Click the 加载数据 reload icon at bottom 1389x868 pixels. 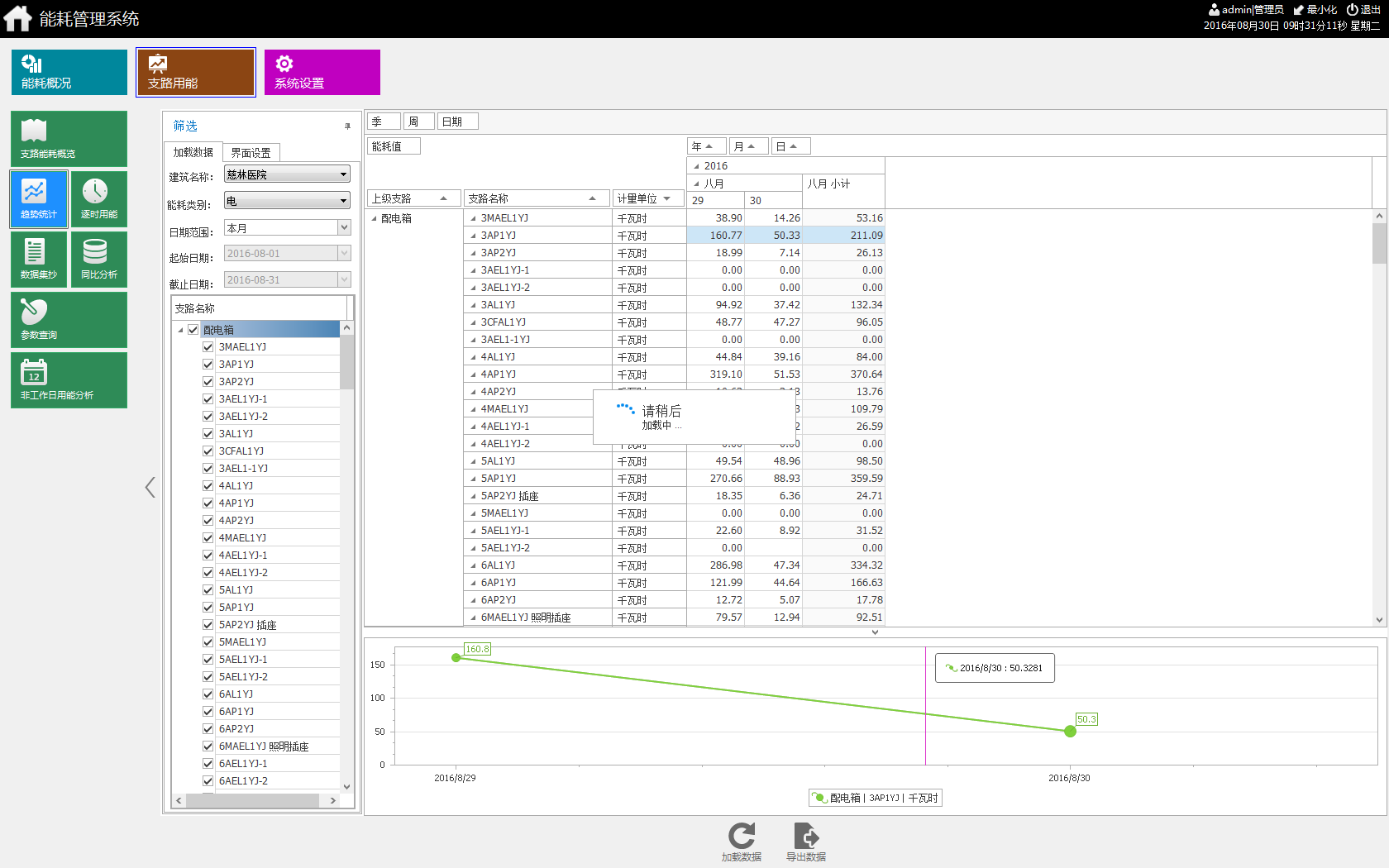pos(741,842)
